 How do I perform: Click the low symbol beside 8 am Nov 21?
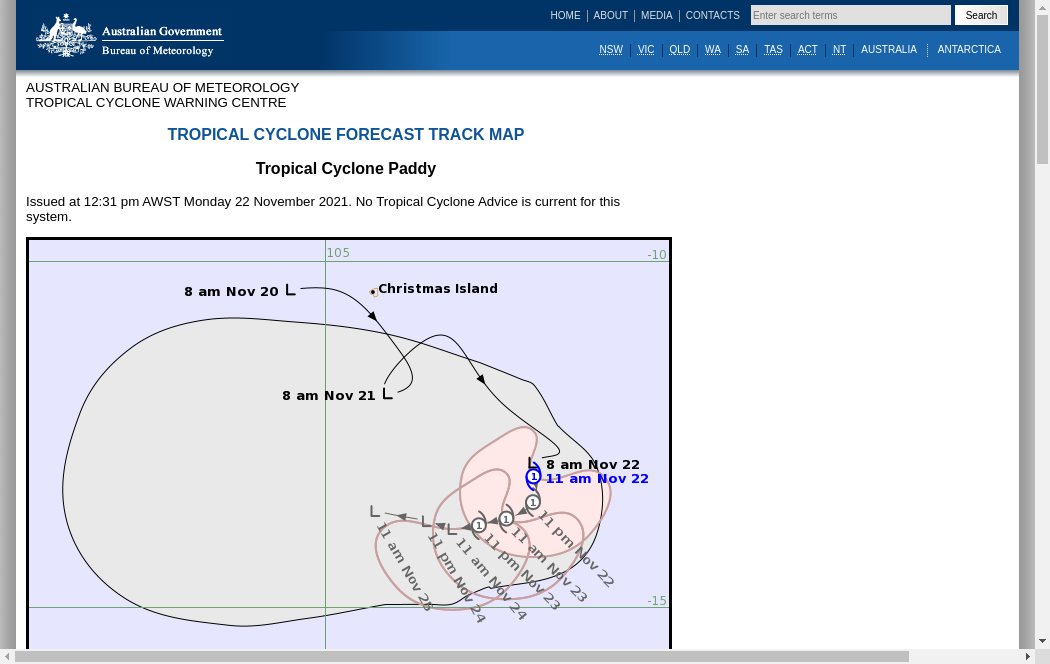pyautogui.click(x=387, y=393)
